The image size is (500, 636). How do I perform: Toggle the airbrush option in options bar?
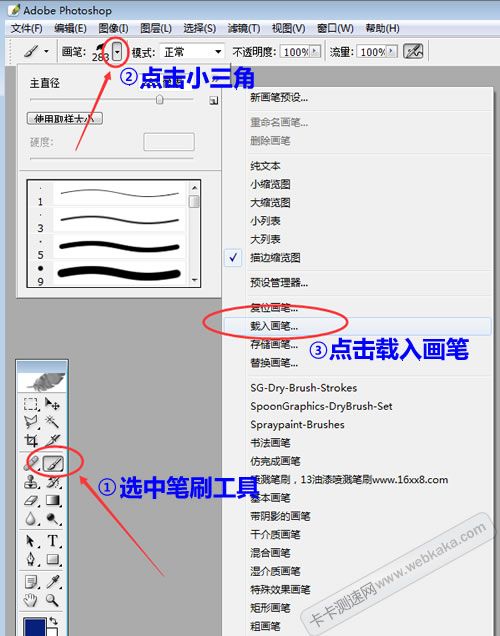[414, 52]
